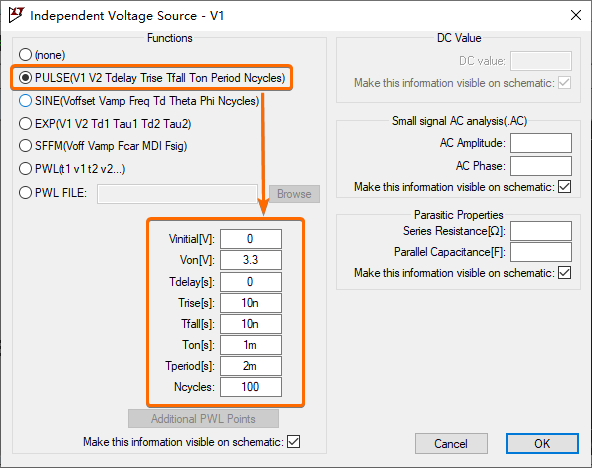The width and height of the screenshot is (592, 468).
Task: Click the Von[V] field showing 3.3
Action: pyautogui.click(x=251, y=260)
